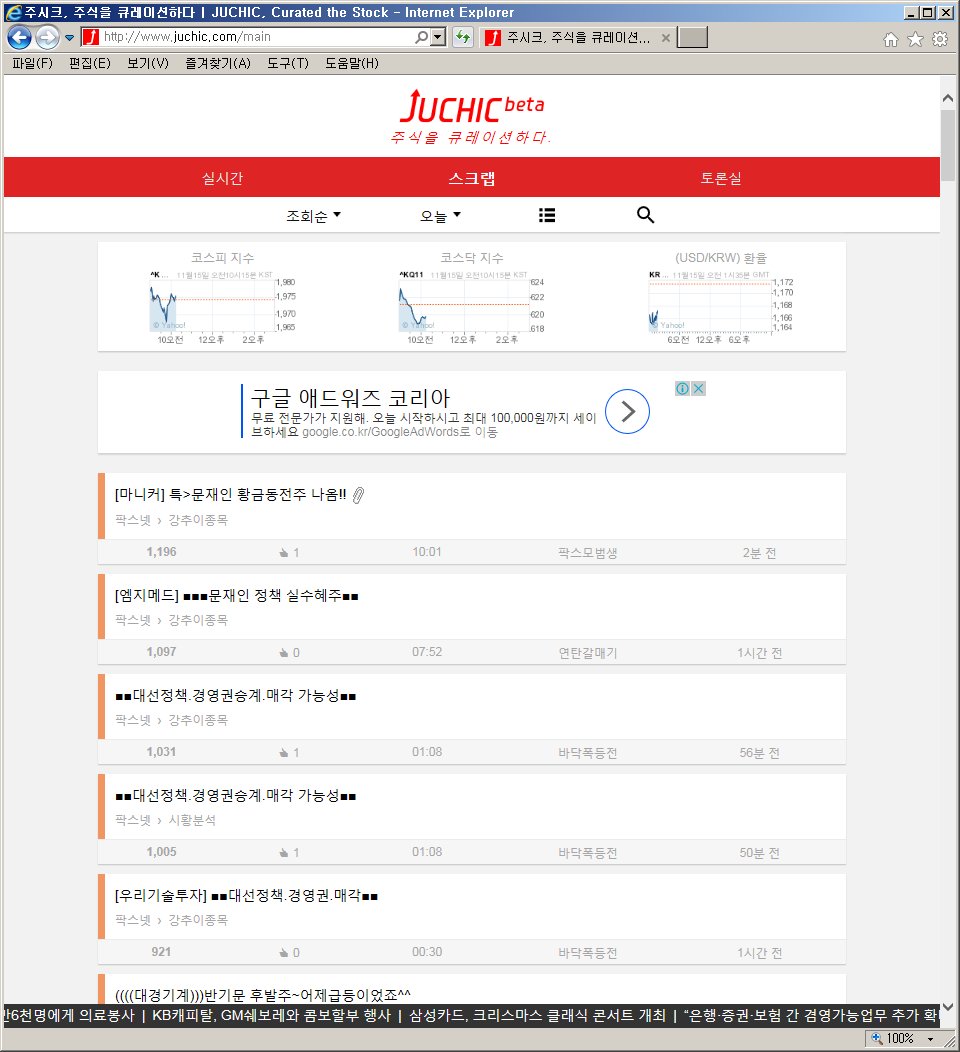Open Favorites star icon
This screenshot has height=1052, width=960.
click(915, 40)
